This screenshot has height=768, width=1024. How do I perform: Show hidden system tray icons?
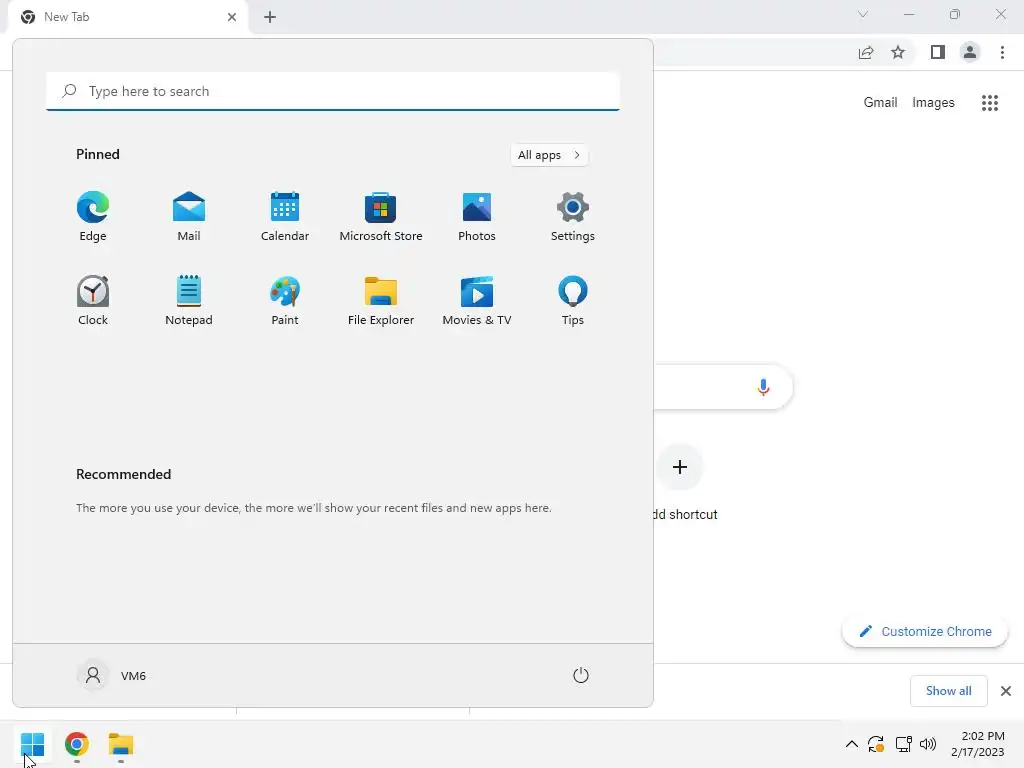pyautogui.click(x=852, y=744)
